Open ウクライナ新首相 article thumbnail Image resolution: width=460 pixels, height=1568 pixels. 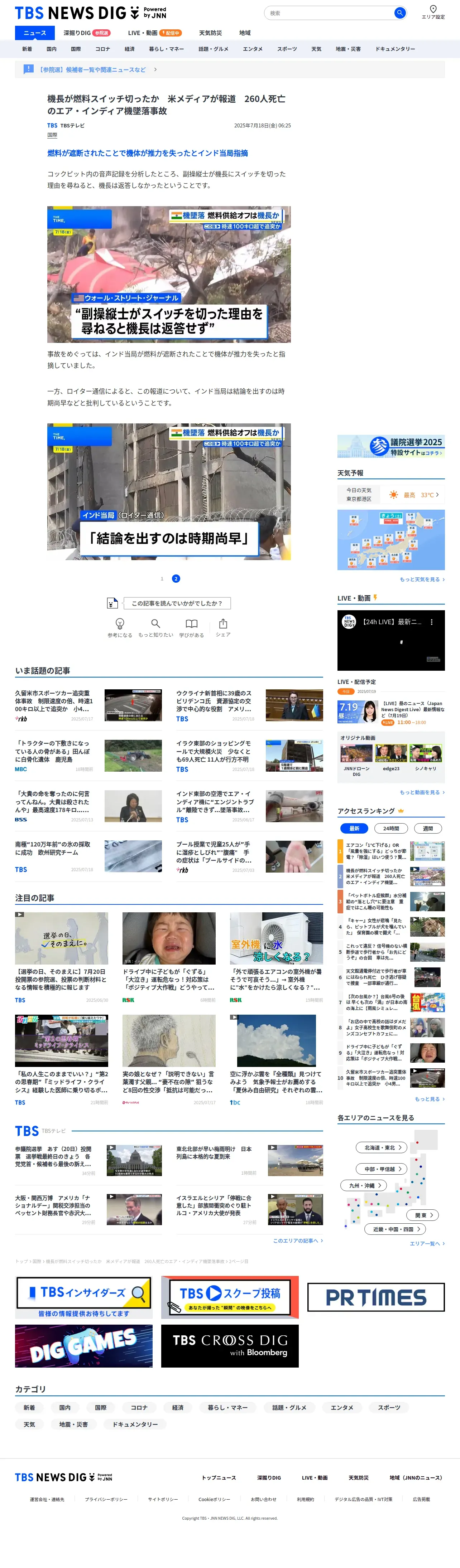click(x=294, y=705)
